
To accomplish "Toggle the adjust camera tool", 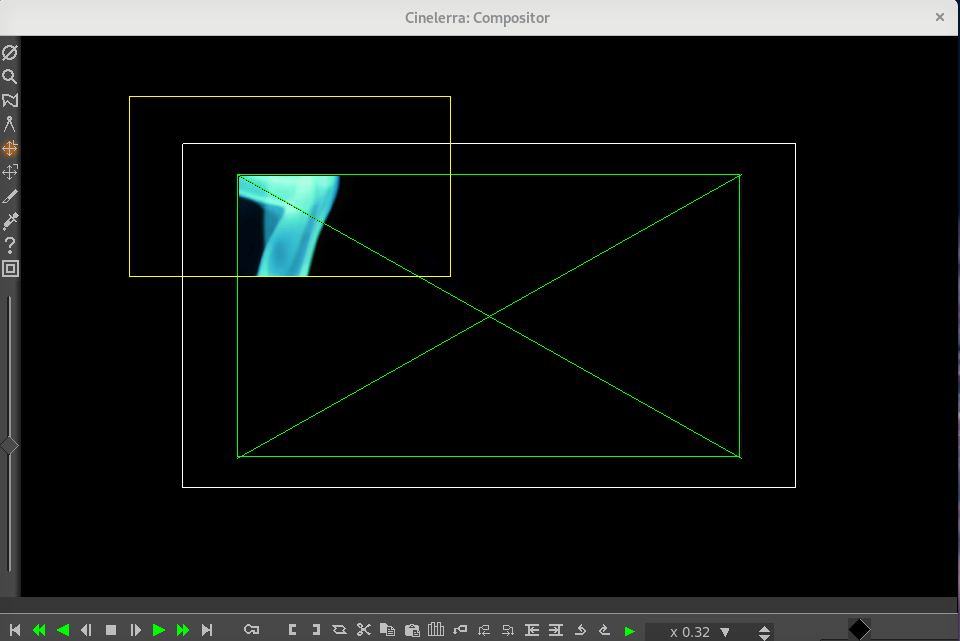I will (10, 148).
